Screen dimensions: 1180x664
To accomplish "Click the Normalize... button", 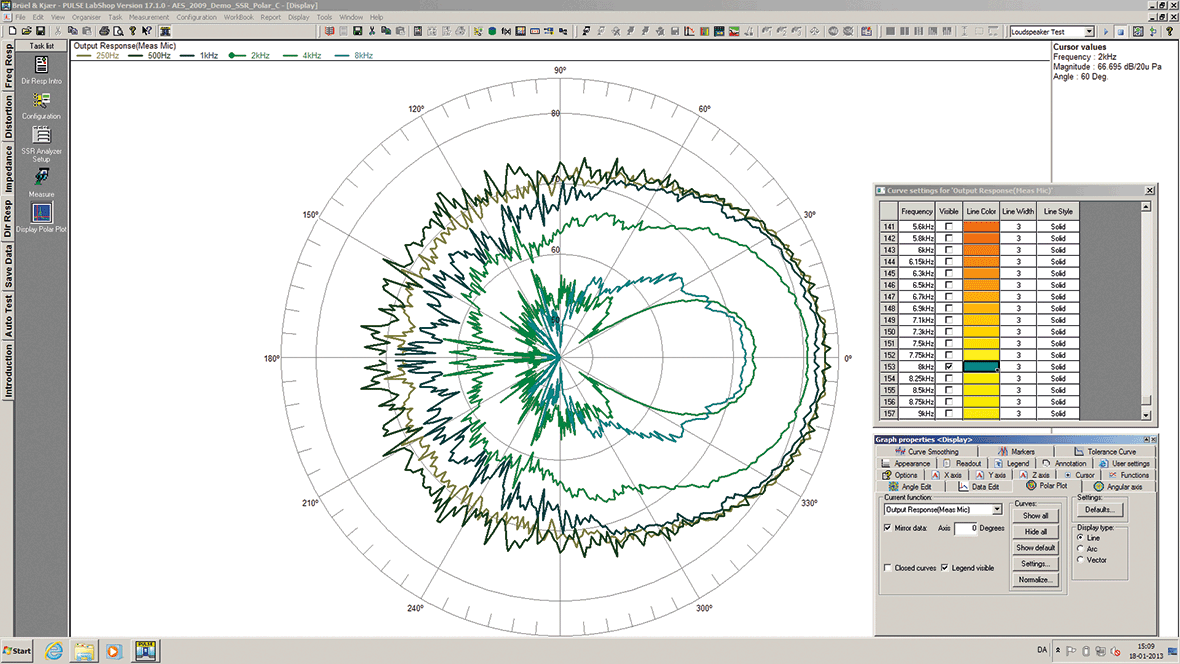I will (1035, 580).
